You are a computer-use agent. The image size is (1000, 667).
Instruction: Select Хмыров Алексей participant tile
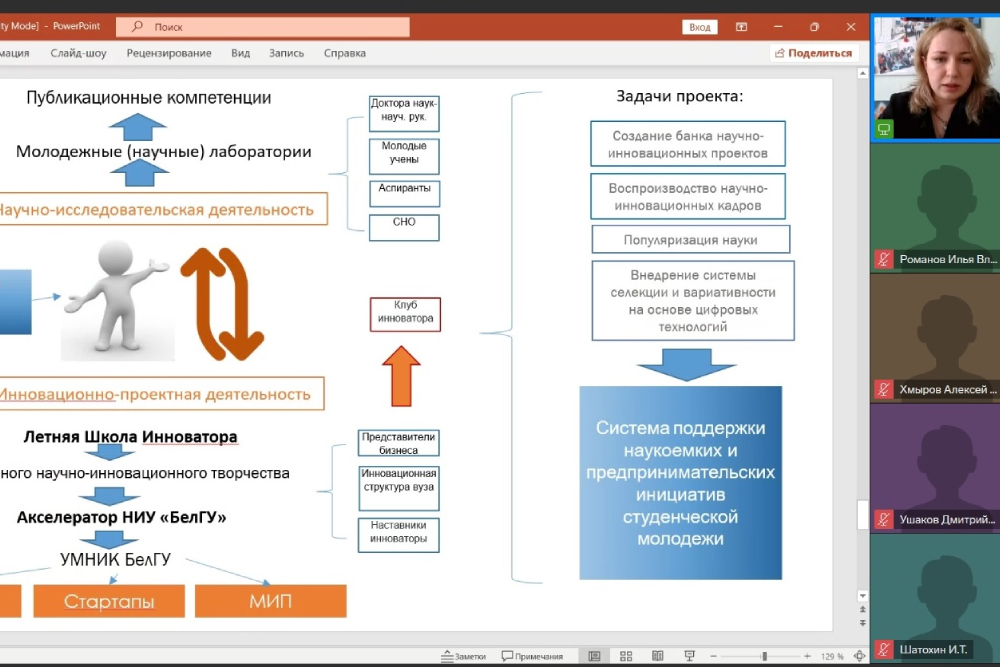coord(936,337)
